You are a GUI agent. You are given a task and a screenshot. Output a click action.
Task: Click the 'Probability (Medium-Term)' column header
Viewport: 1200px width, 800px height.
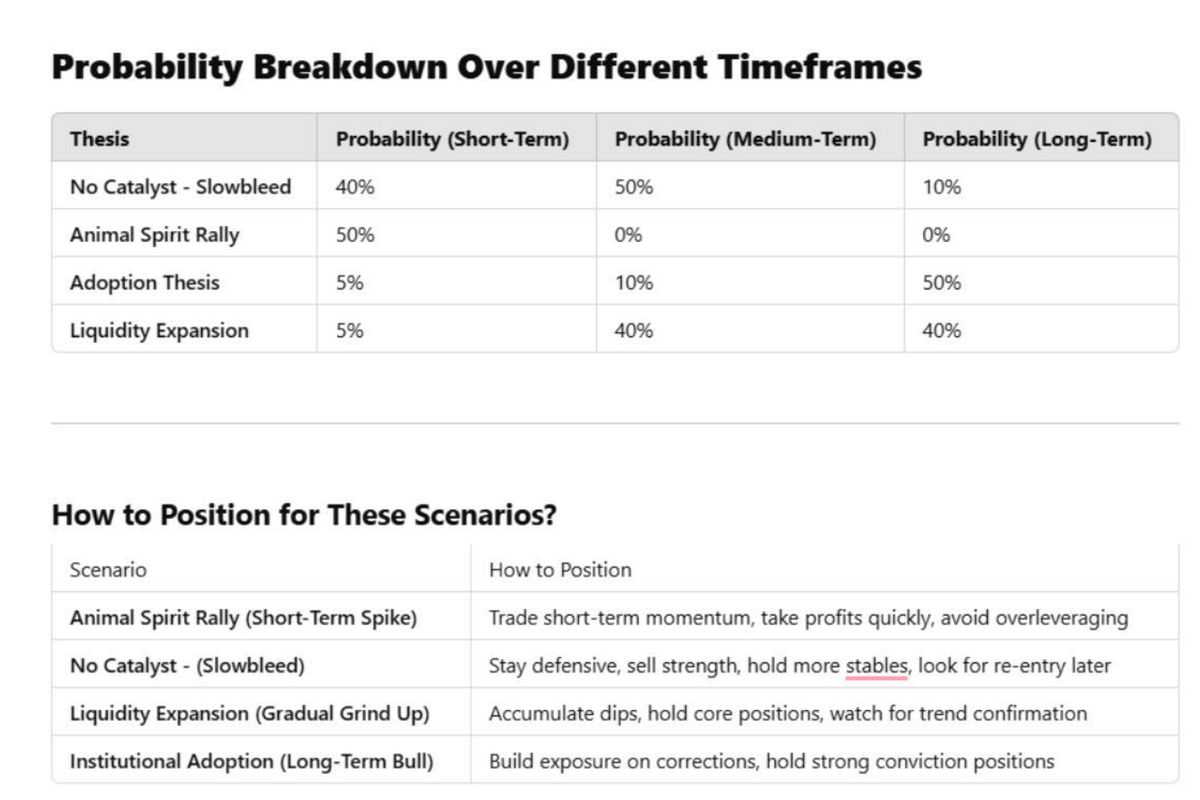745,139
